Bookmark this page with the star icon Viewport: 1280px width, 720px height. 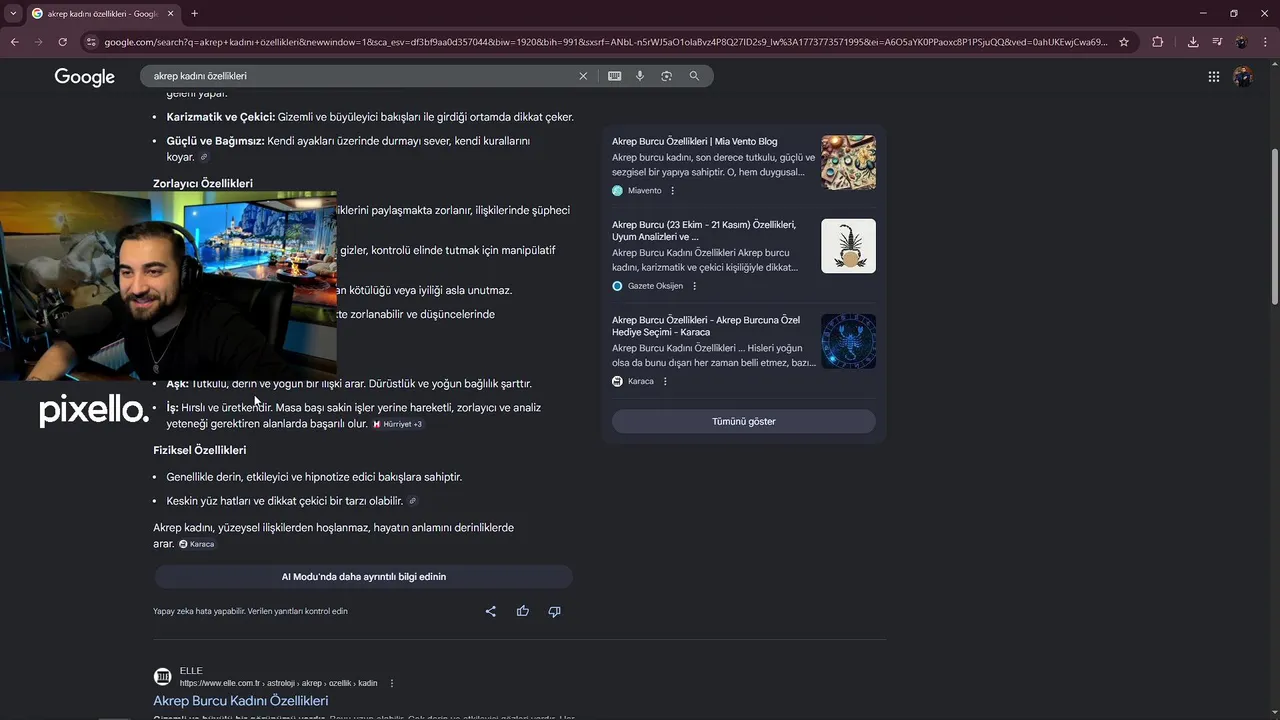(1124, 42)
